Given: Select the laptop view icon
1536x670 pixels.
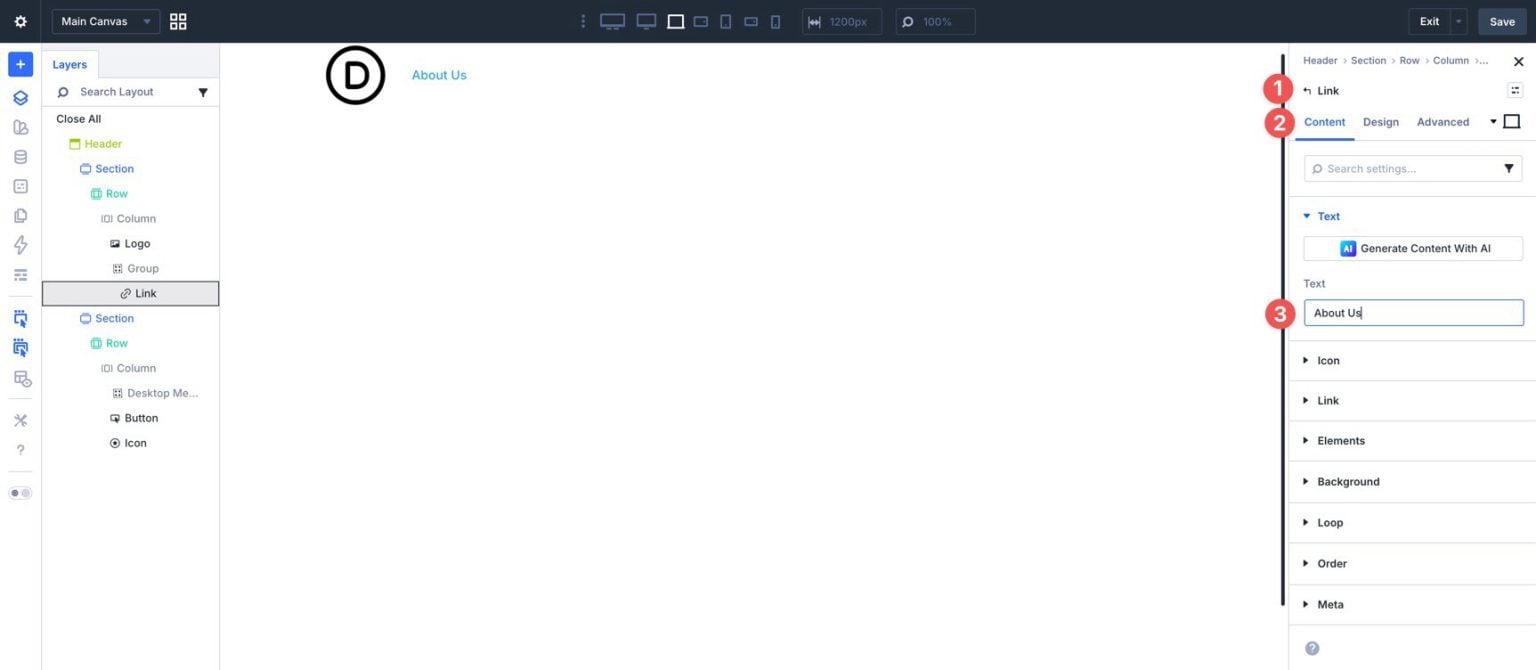Looking at the screenshot, I should pos(676,21).
